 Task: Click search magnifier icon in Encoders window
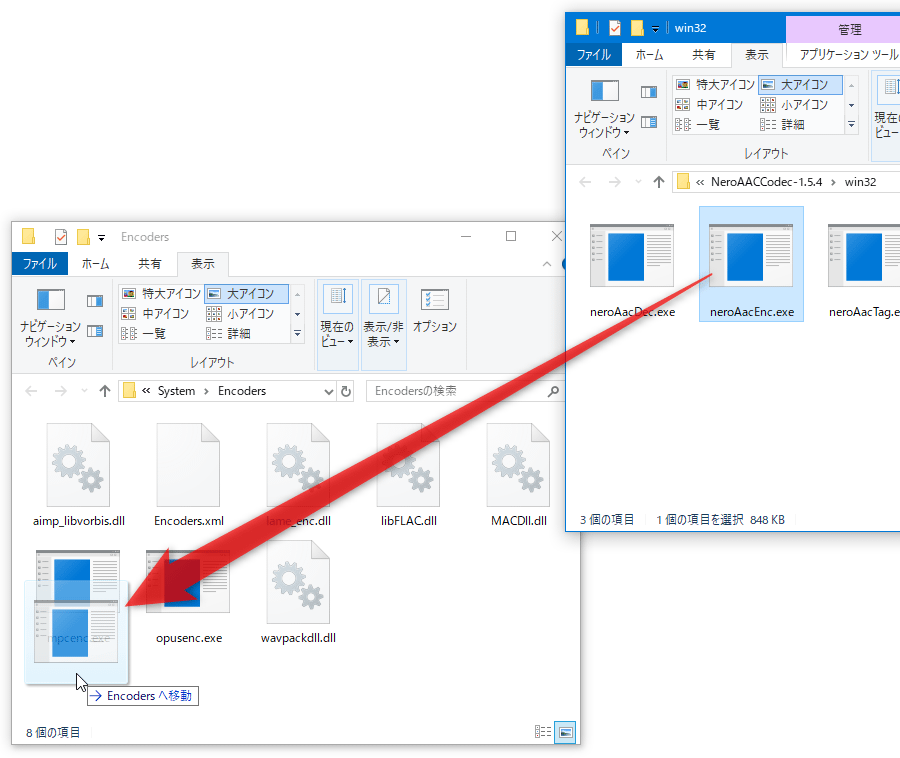[553, 391]
